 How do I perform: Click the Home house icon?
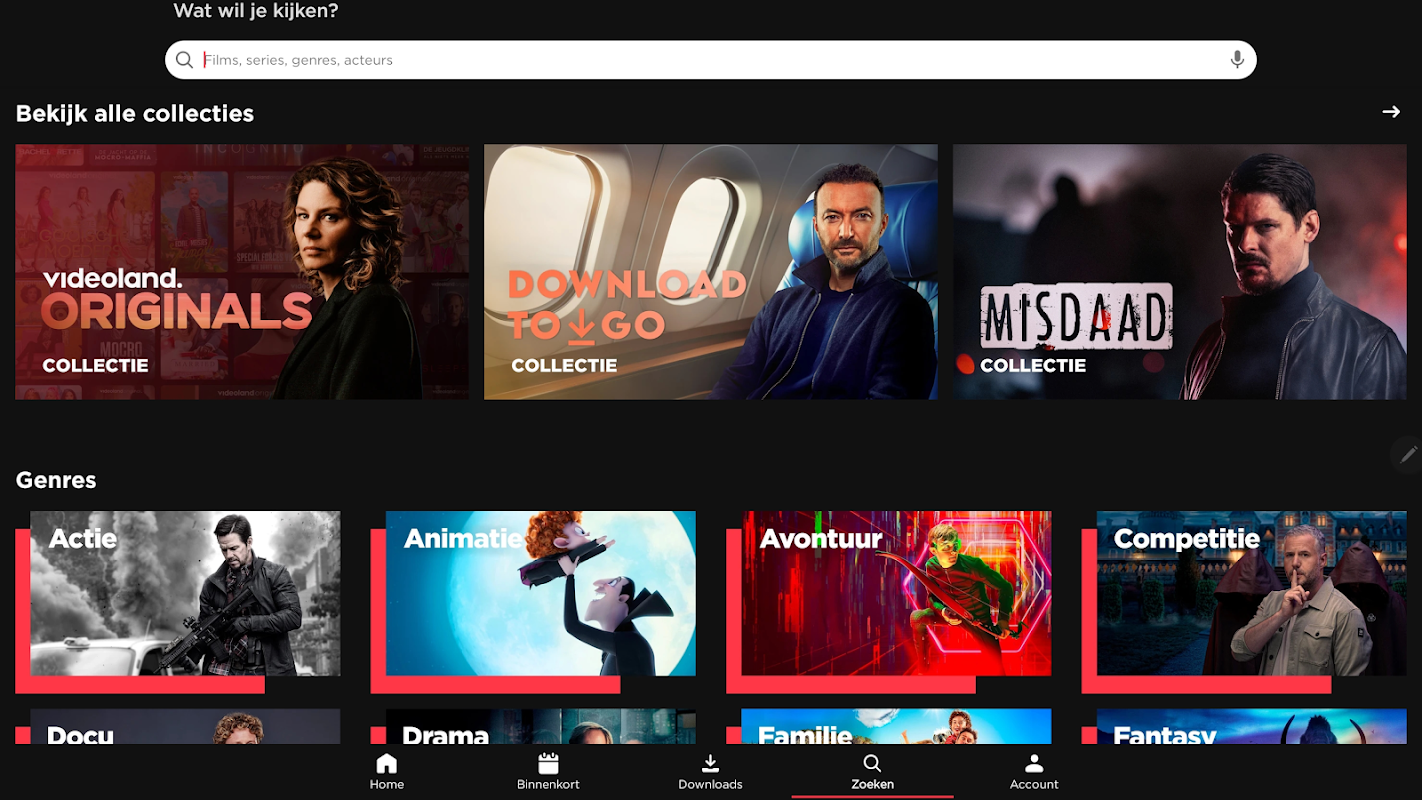click(x=387, y=764)
